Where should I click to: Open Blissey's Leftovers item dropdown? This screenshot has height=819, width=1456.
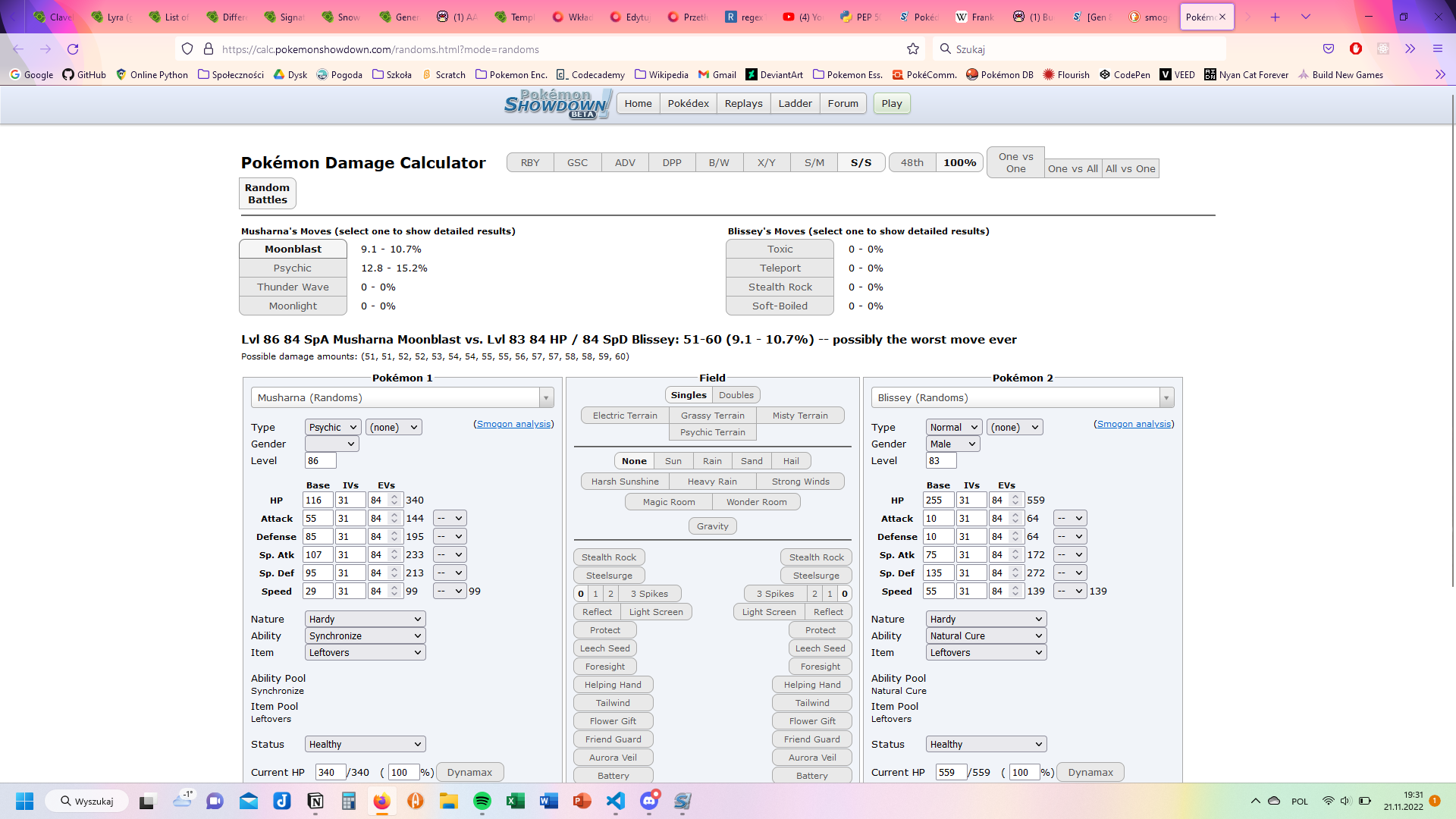pyautogui.click(x=986, y=653)
